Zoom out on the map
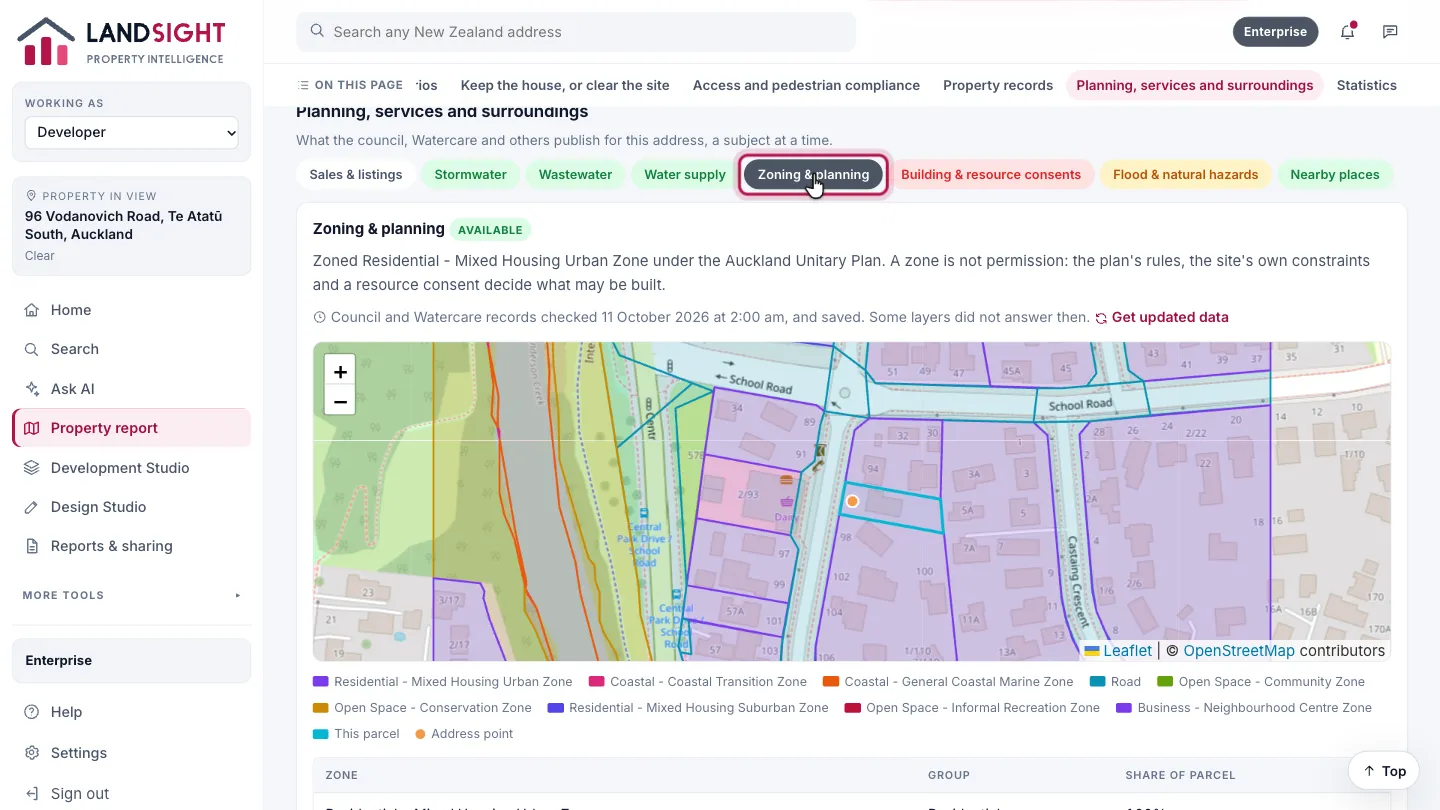 (x=340, y=401)
